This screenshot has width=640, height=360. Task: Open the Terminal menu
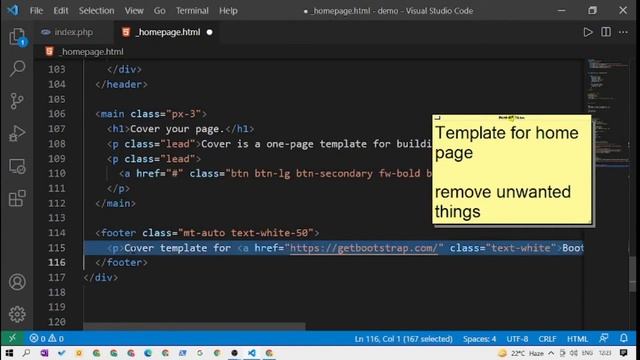[192, 11]
